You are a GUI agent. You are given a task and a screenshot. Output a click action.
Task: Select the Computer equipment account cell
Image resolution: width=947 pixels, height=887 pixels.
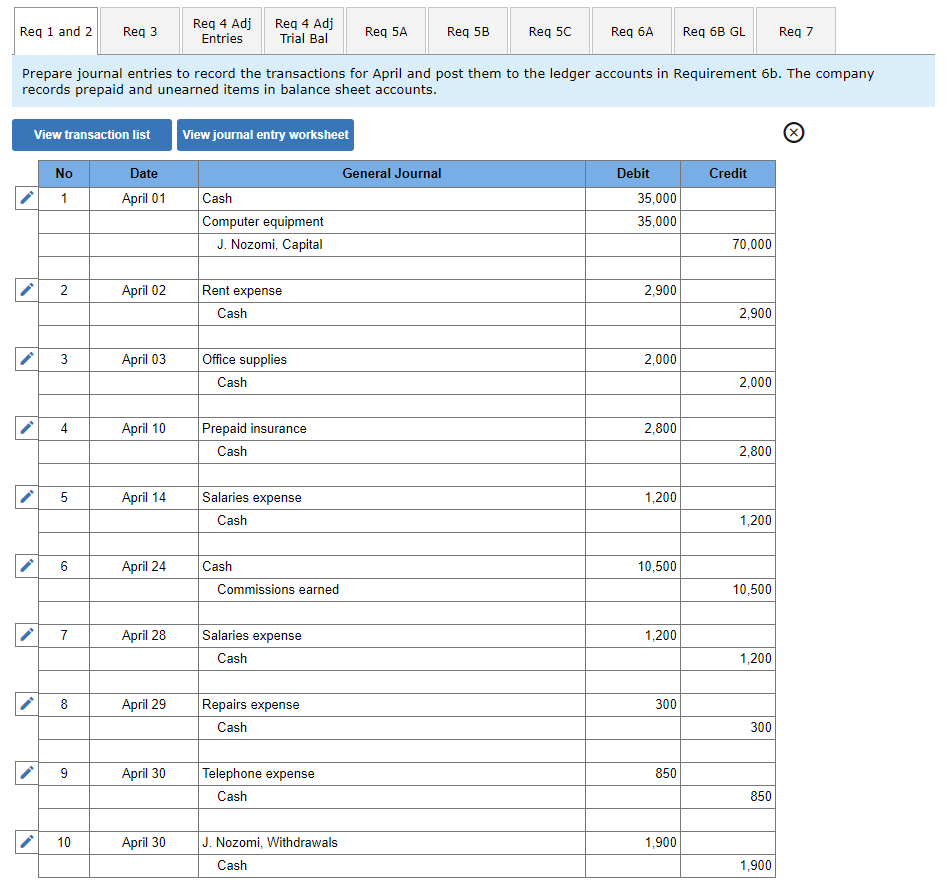[391, 222]
